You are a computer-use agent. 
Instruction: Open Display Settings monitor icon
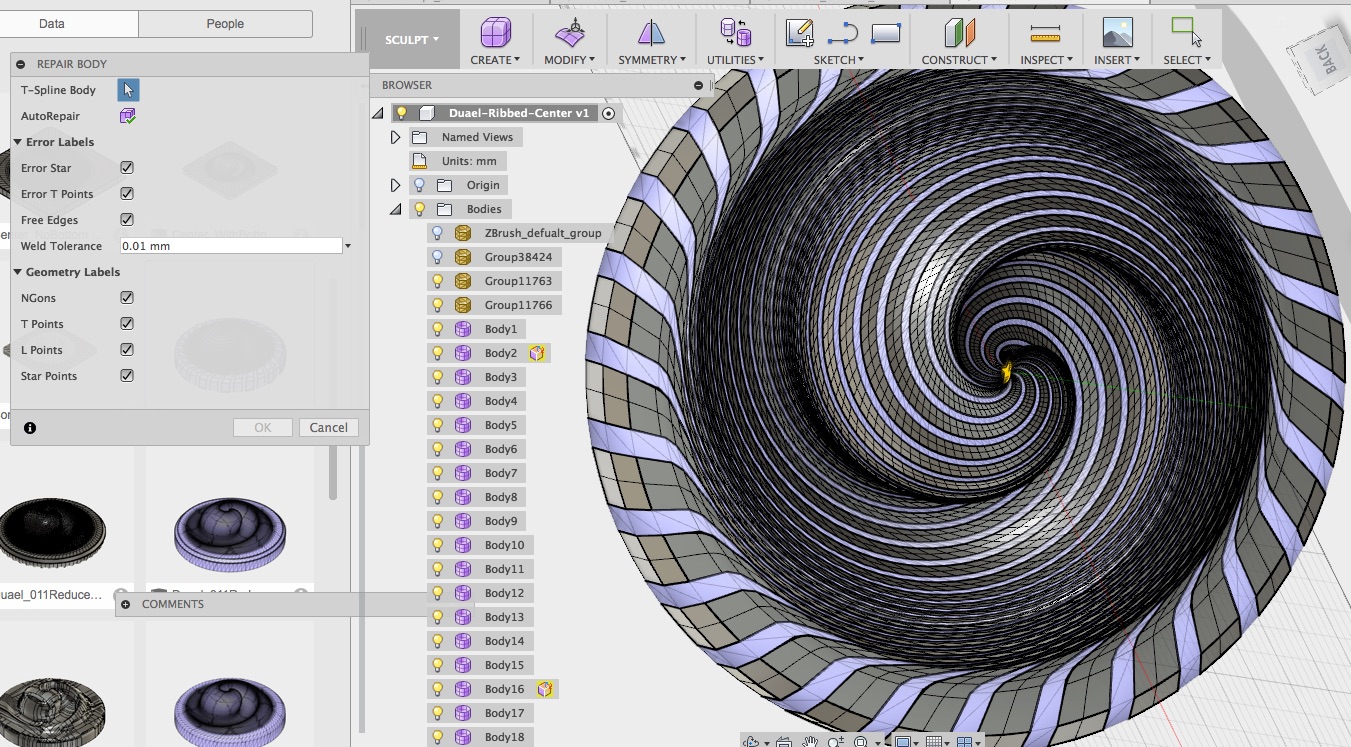(x=902, y=741)
